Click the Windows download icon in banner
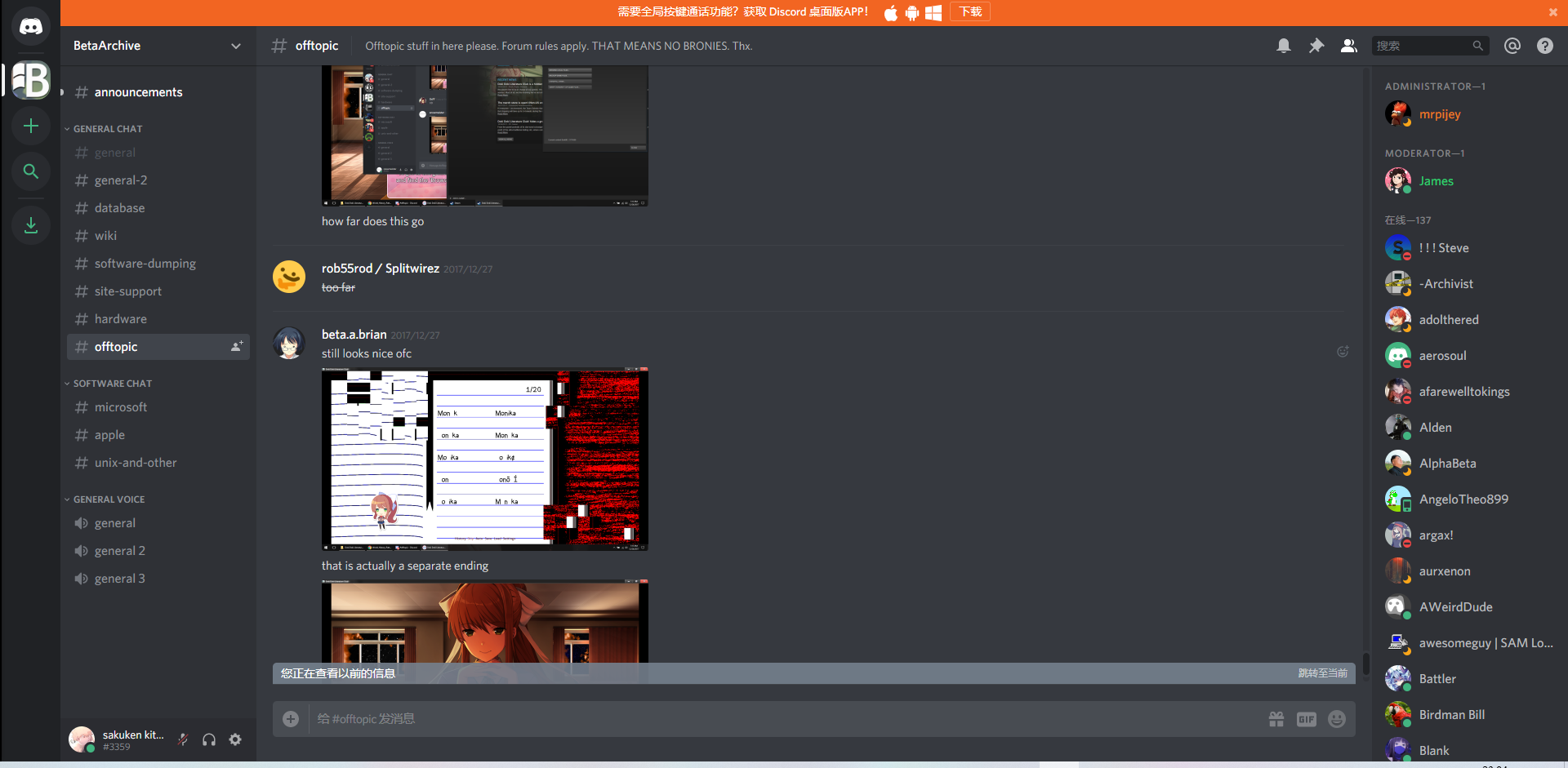Viewport: 1568px width, 768px height. (x=933, y=12)
